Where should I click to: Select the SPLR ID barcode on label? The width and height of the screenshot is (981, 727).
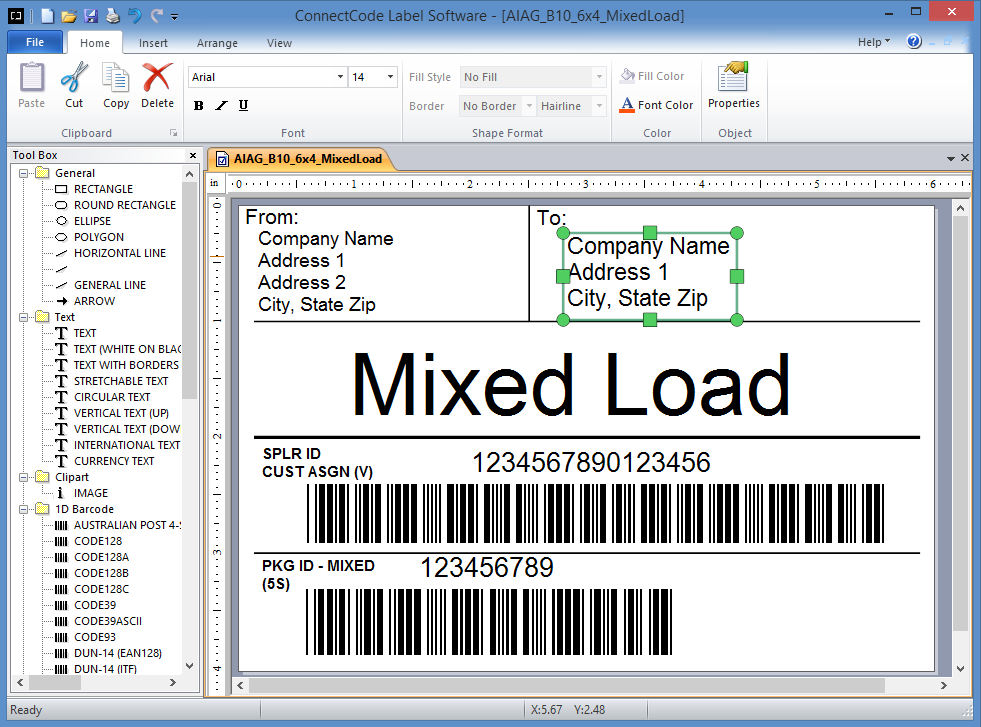595,513
